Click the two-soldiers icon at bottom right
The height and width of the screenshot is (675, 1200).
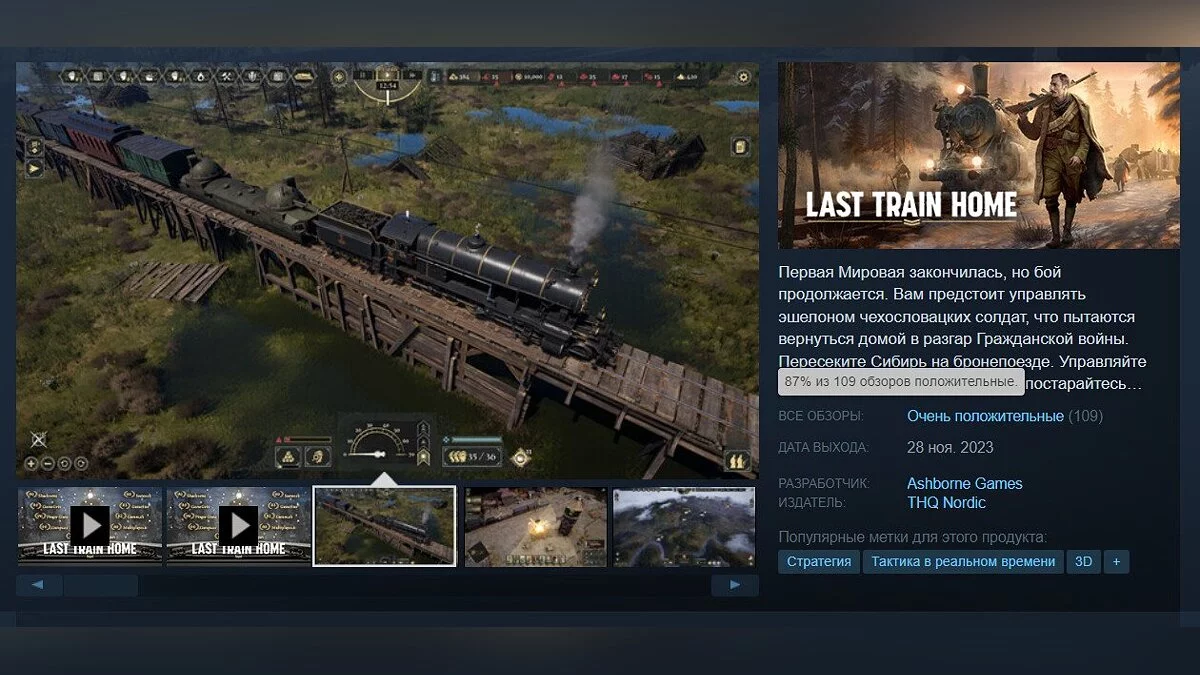736,461
